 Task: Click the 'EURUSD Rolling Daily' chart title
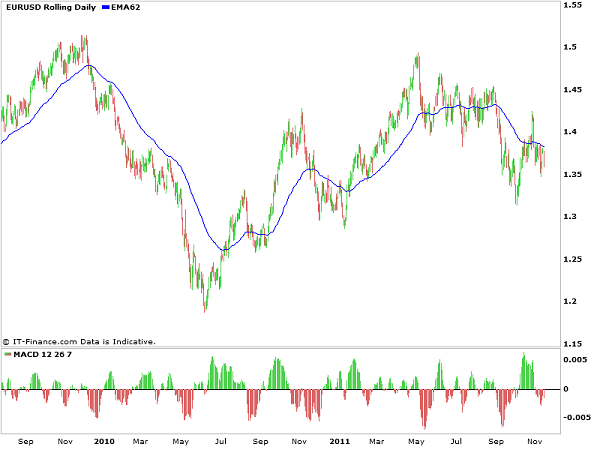pos(51,7)
